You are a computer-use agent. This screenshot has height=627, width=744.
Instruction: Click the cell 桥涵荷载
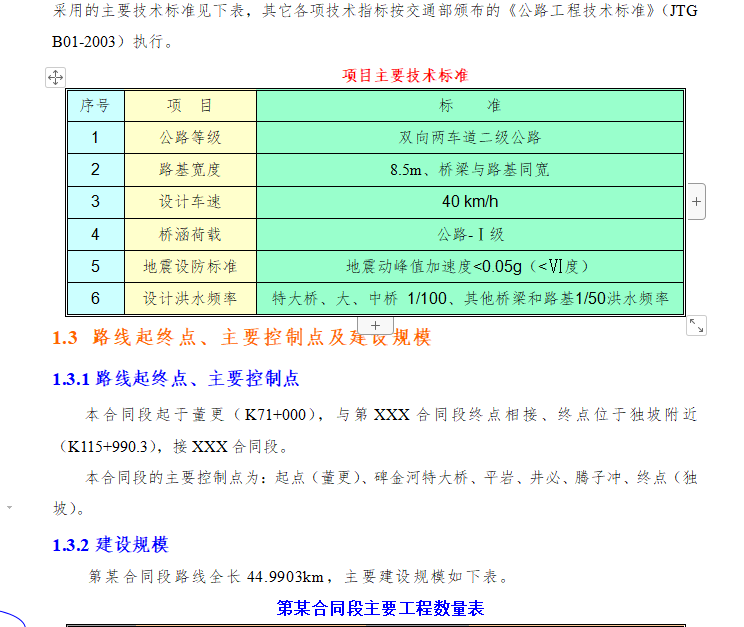190,234
